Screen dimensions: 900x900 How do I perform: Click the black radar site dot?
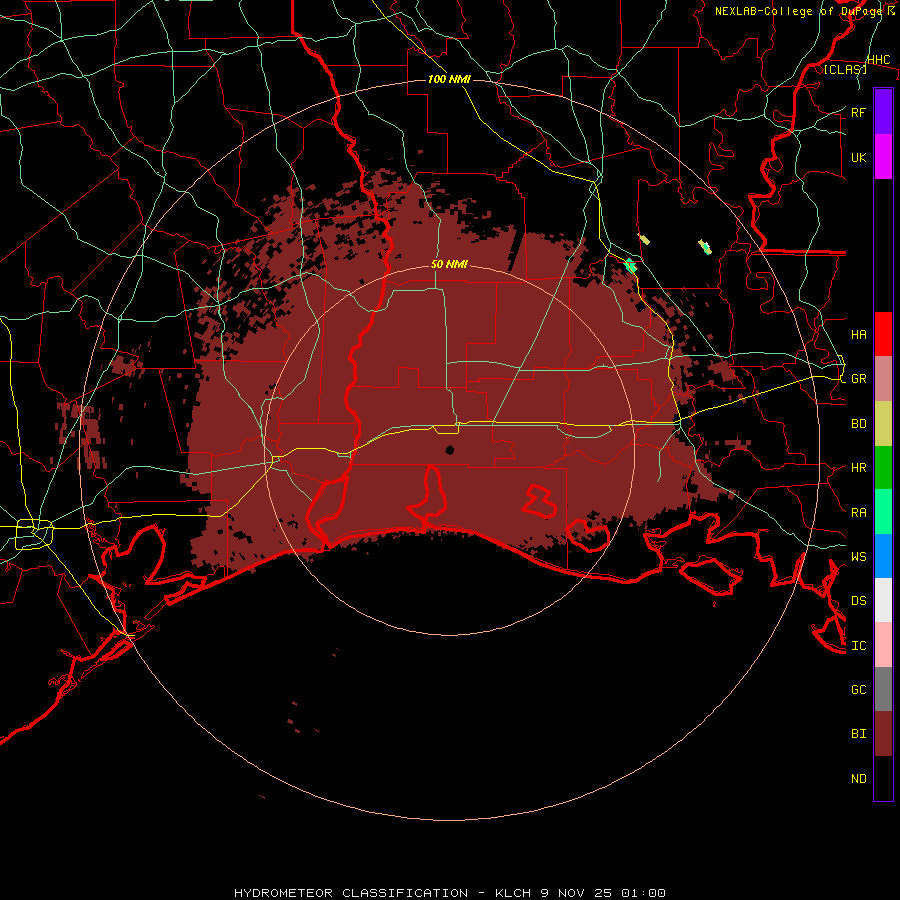450,450
